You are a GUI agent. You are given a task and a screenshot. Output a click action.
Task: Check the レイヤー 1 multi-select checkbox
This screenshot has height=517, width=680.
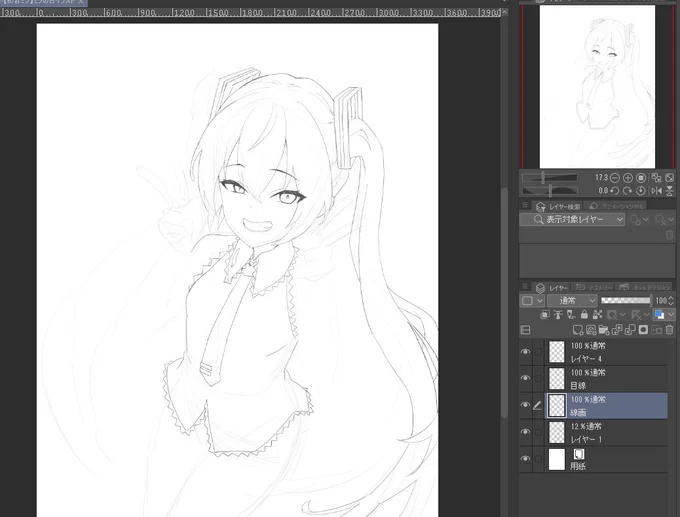[x=538, y=432]
